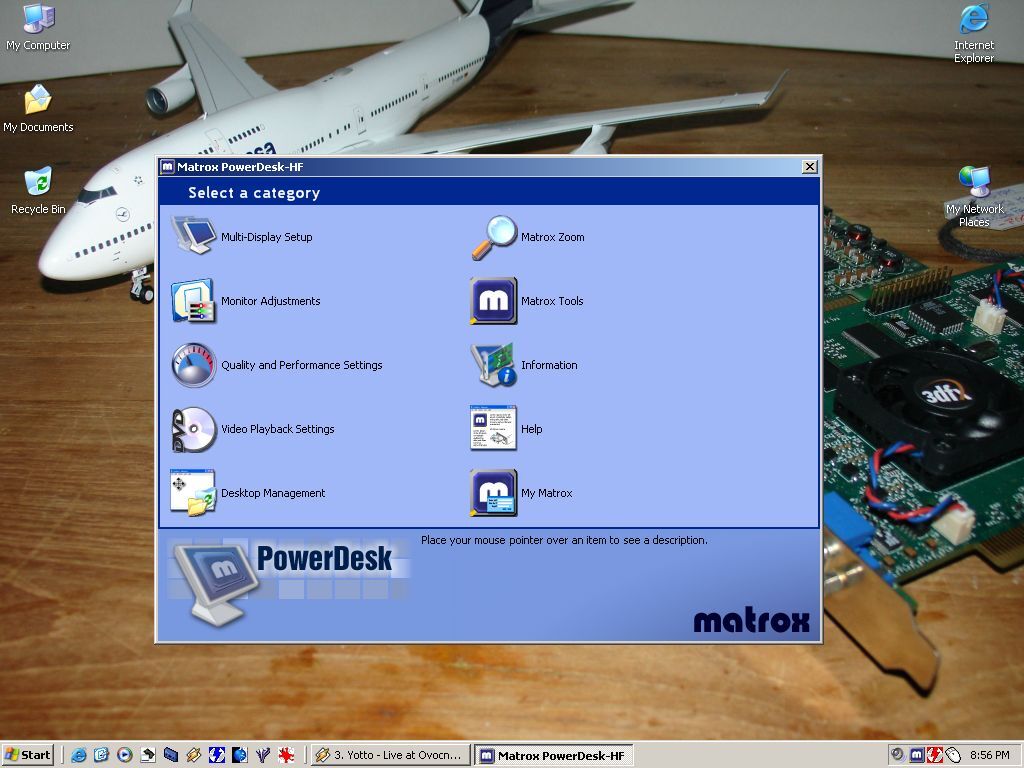Select Internet Explorer desktop icon
1024x768 pixels.
tap(974, 34)
